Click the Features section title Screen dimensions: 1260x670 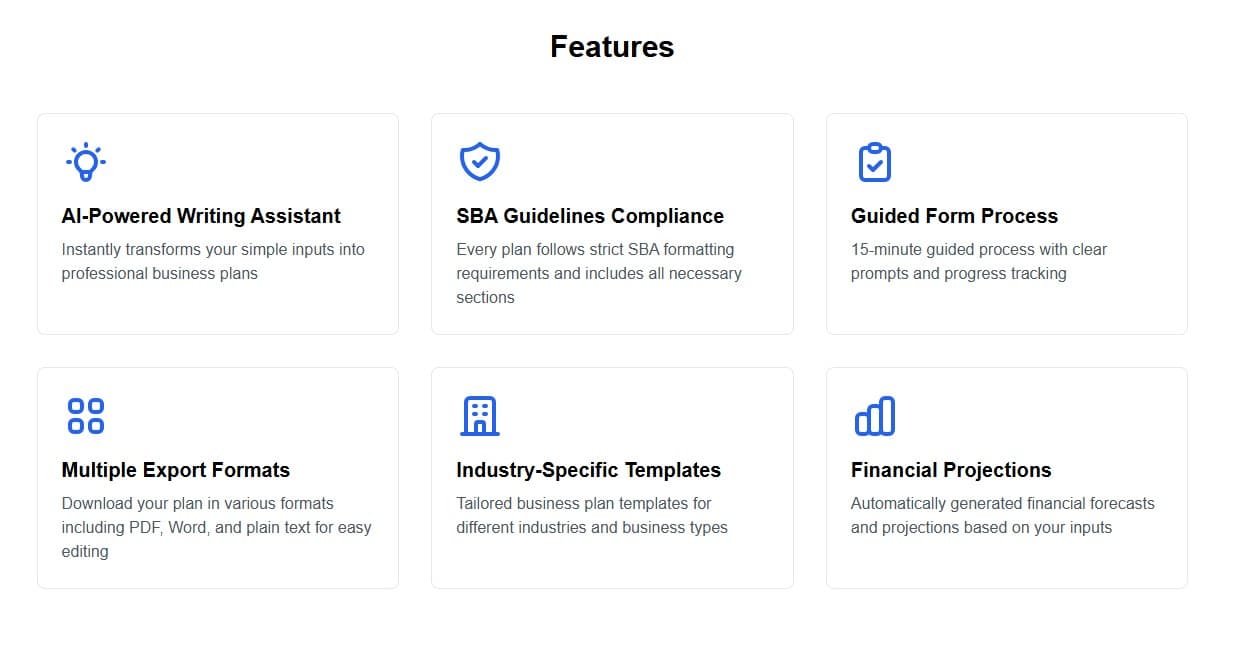(x=612, y=47)
